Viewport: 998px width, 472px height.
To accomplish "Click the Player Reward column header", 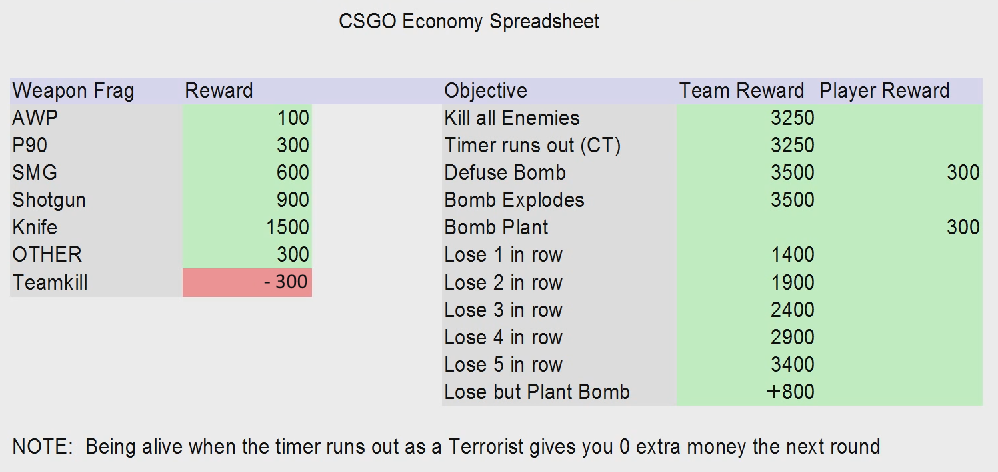I will 885,91.
